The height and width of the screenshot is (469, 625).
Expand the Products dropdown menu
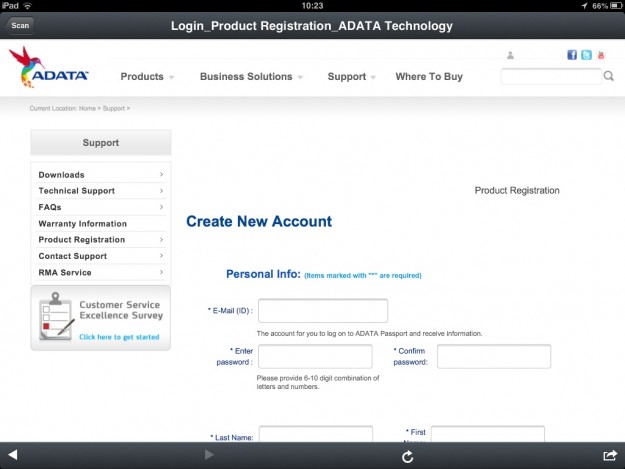tap(147, 77)
